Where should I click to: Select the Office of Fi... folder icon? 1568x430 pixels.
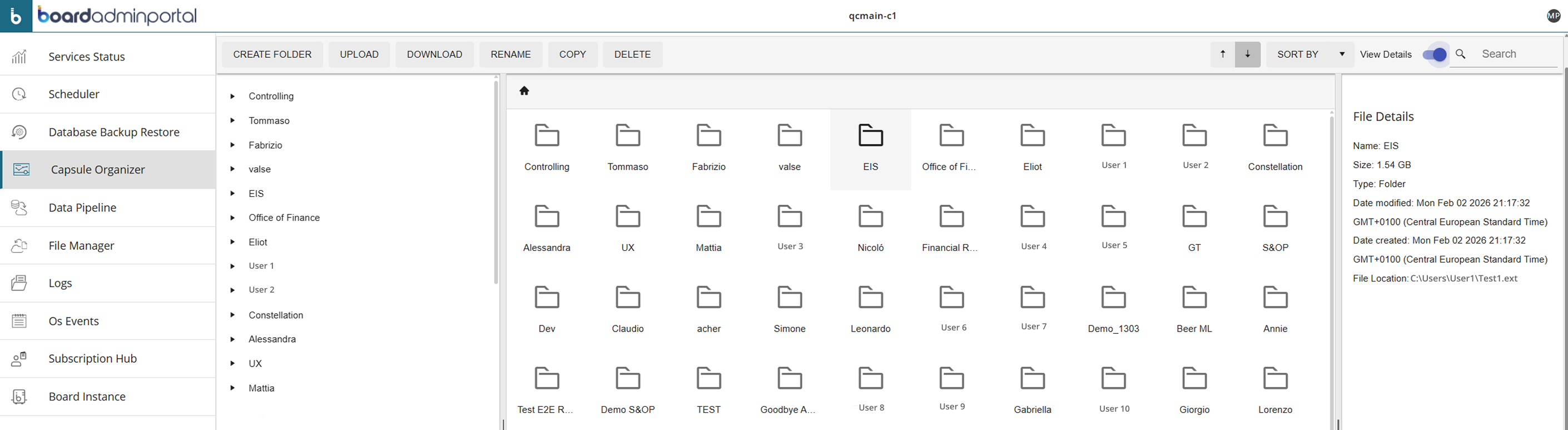click(x=951, y=135)
